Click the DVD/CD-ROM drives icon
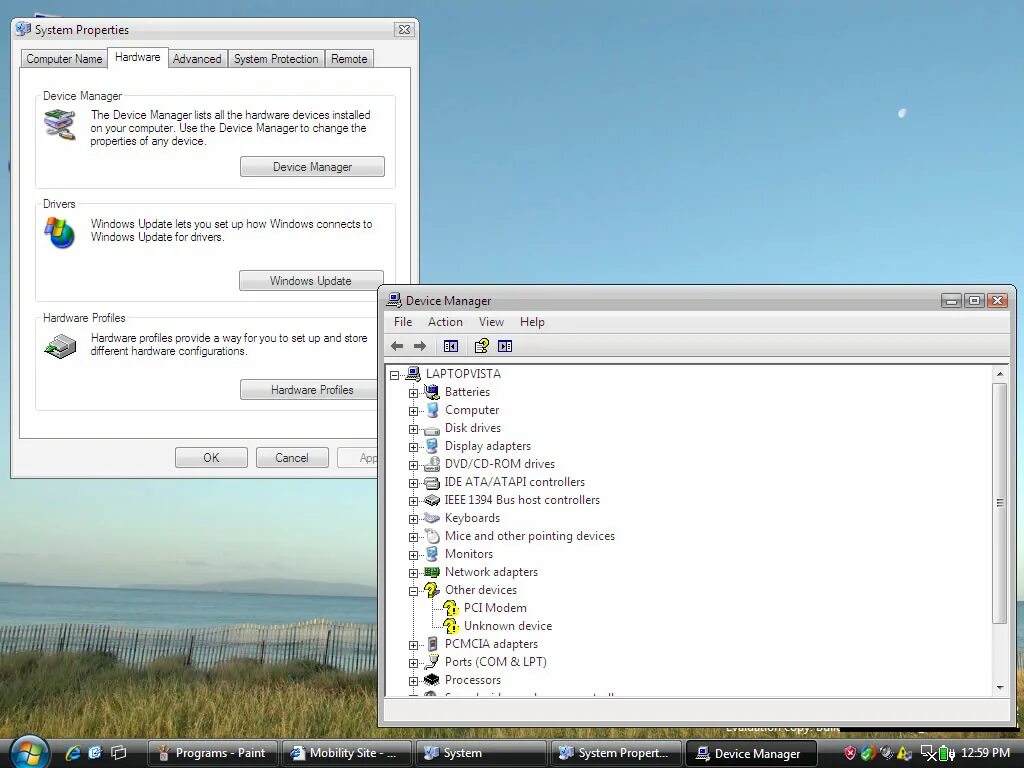The image size is (1024, 768). (x=432, y=464)
